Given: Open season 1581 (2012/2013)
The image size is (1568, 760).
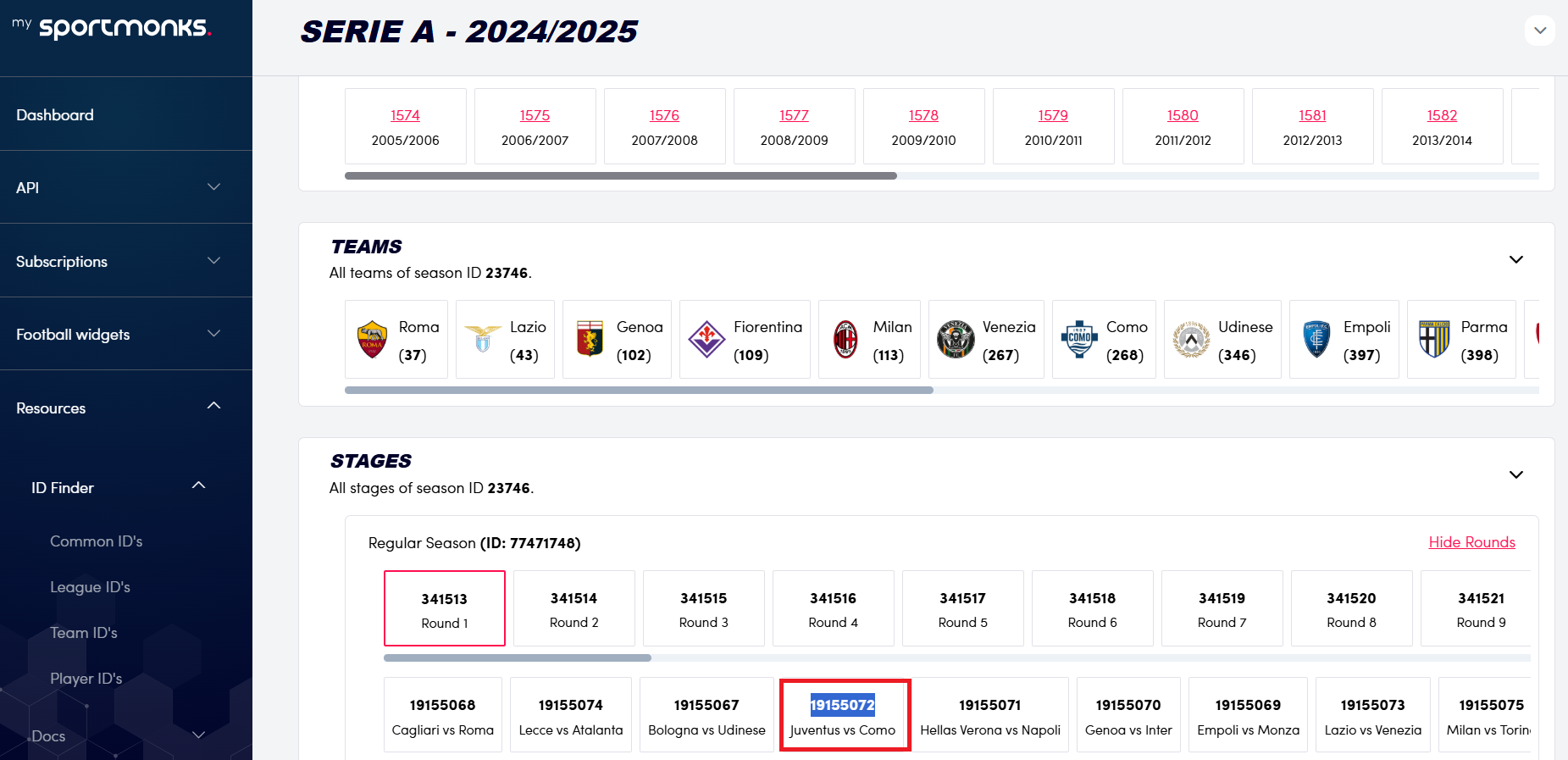Looking at the screenshot, I should [x=1312, y=115].
